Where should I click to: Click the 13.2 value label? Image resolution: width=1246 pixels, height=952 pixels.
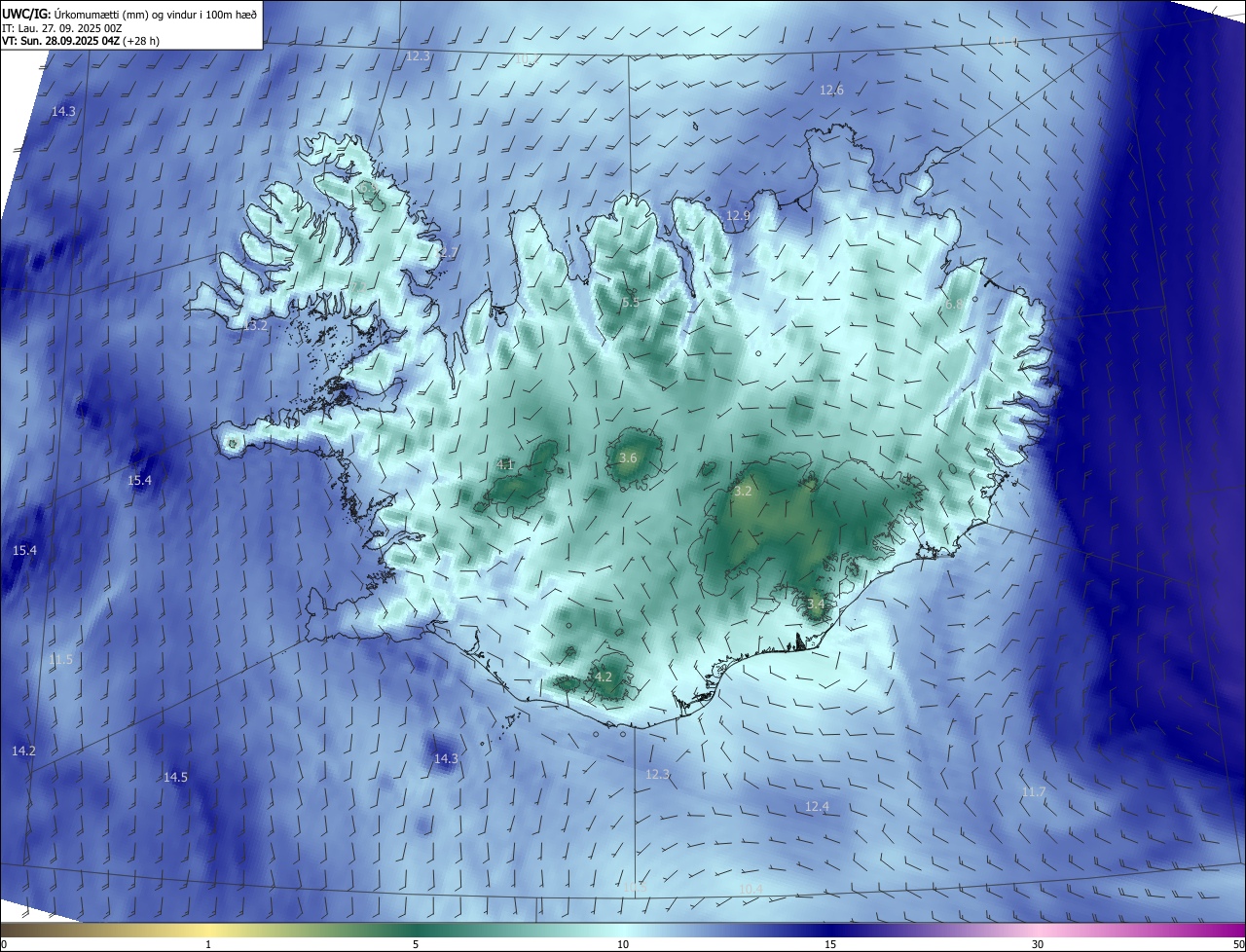254,326
